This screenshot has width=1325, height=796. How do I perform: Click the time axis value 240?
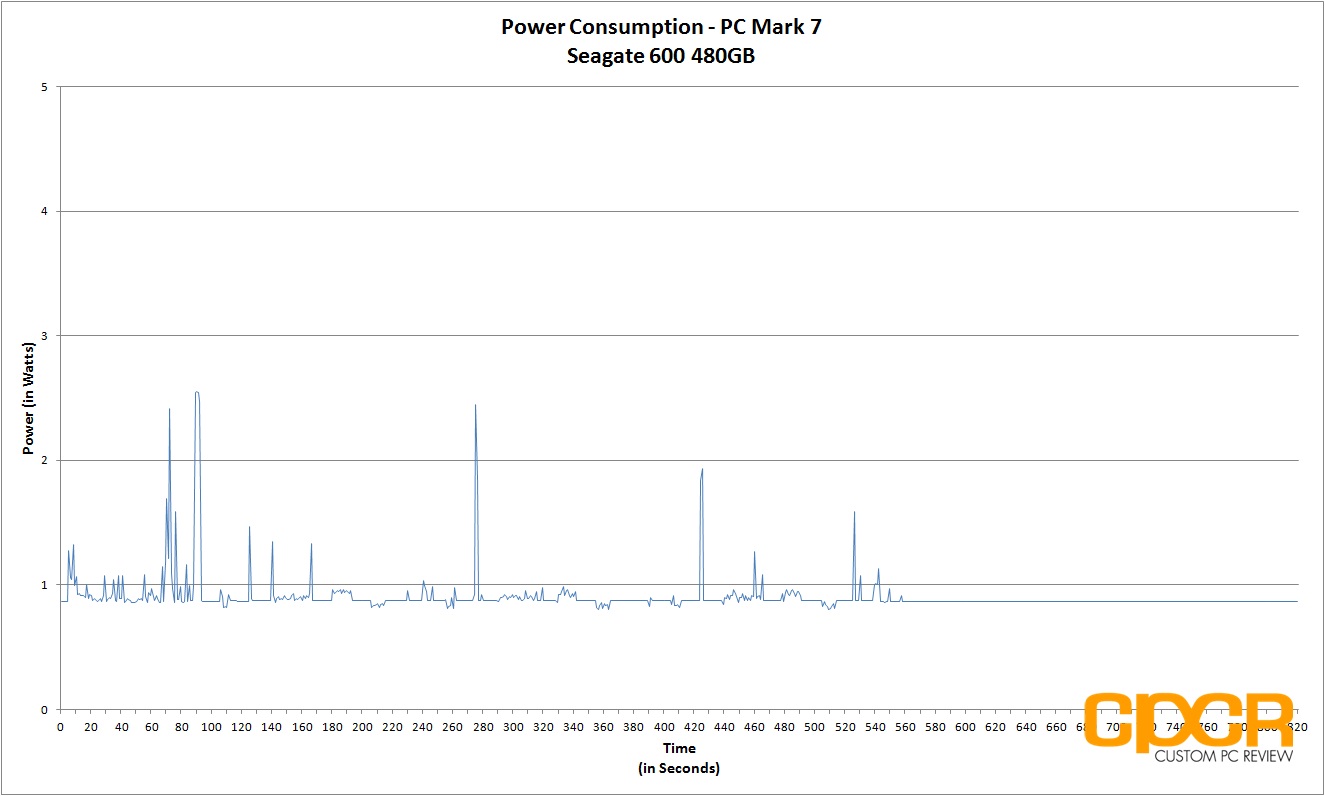(x=423, y=726)
